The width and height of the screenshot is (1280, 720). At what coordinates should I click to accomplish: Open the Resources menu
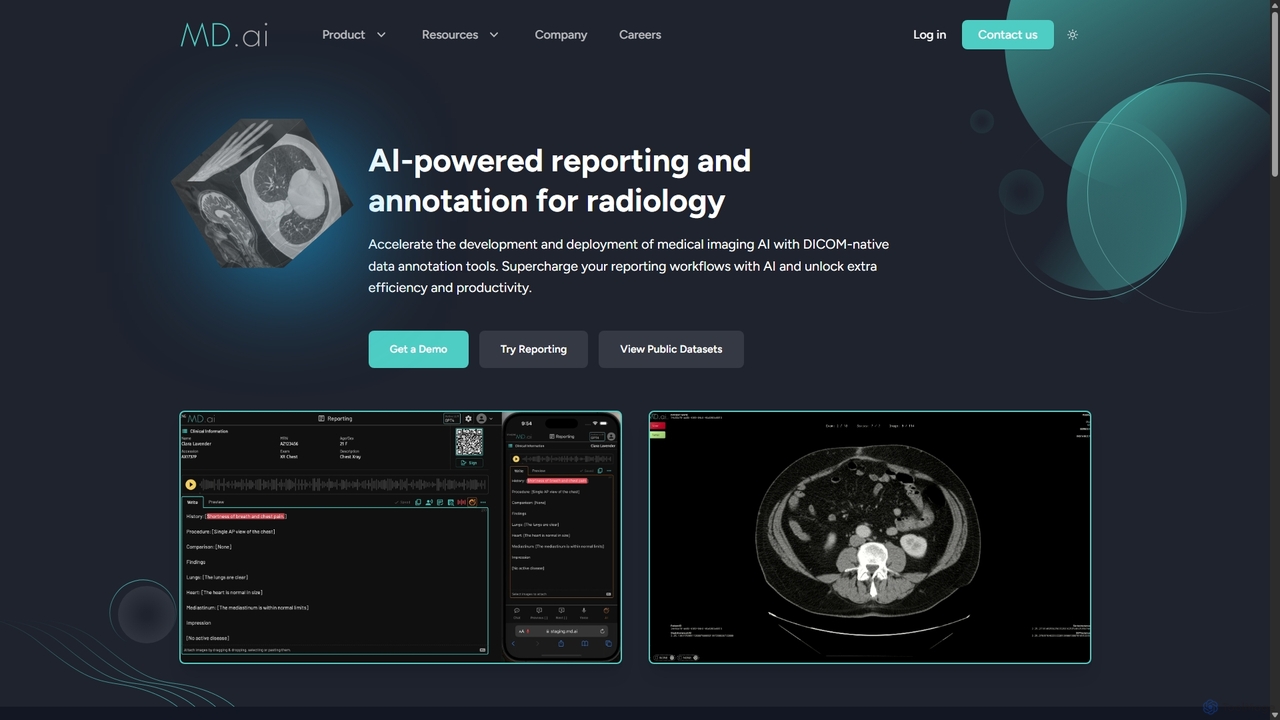click(450, 35)
